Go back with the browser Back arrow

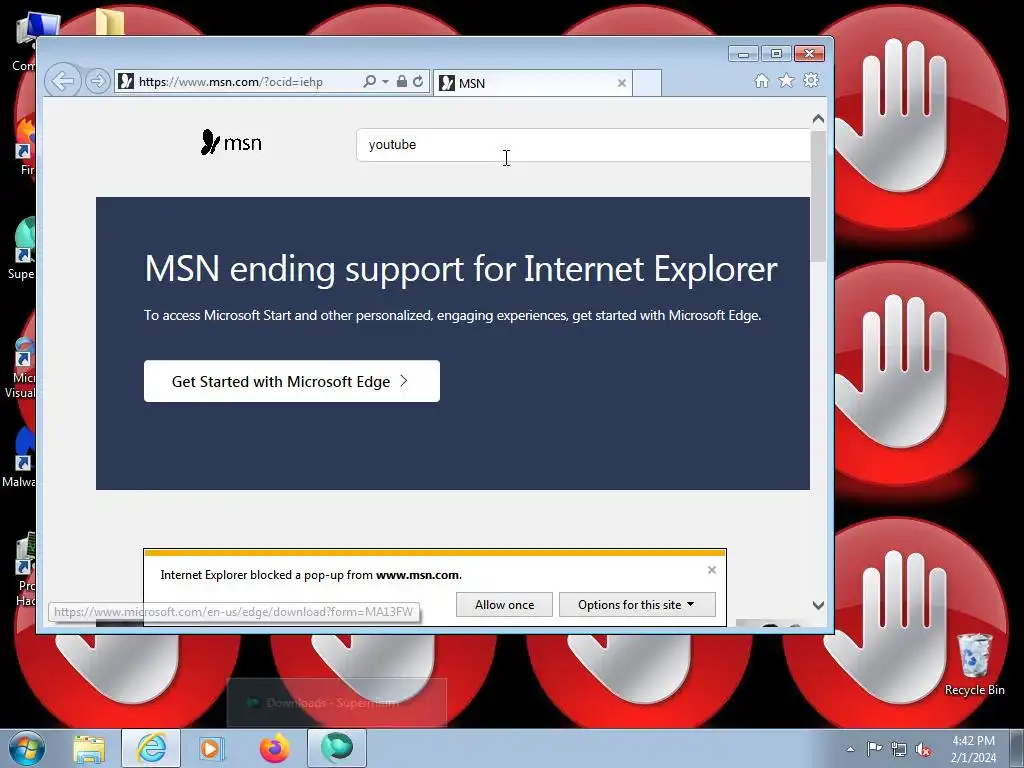pos(63,81)
